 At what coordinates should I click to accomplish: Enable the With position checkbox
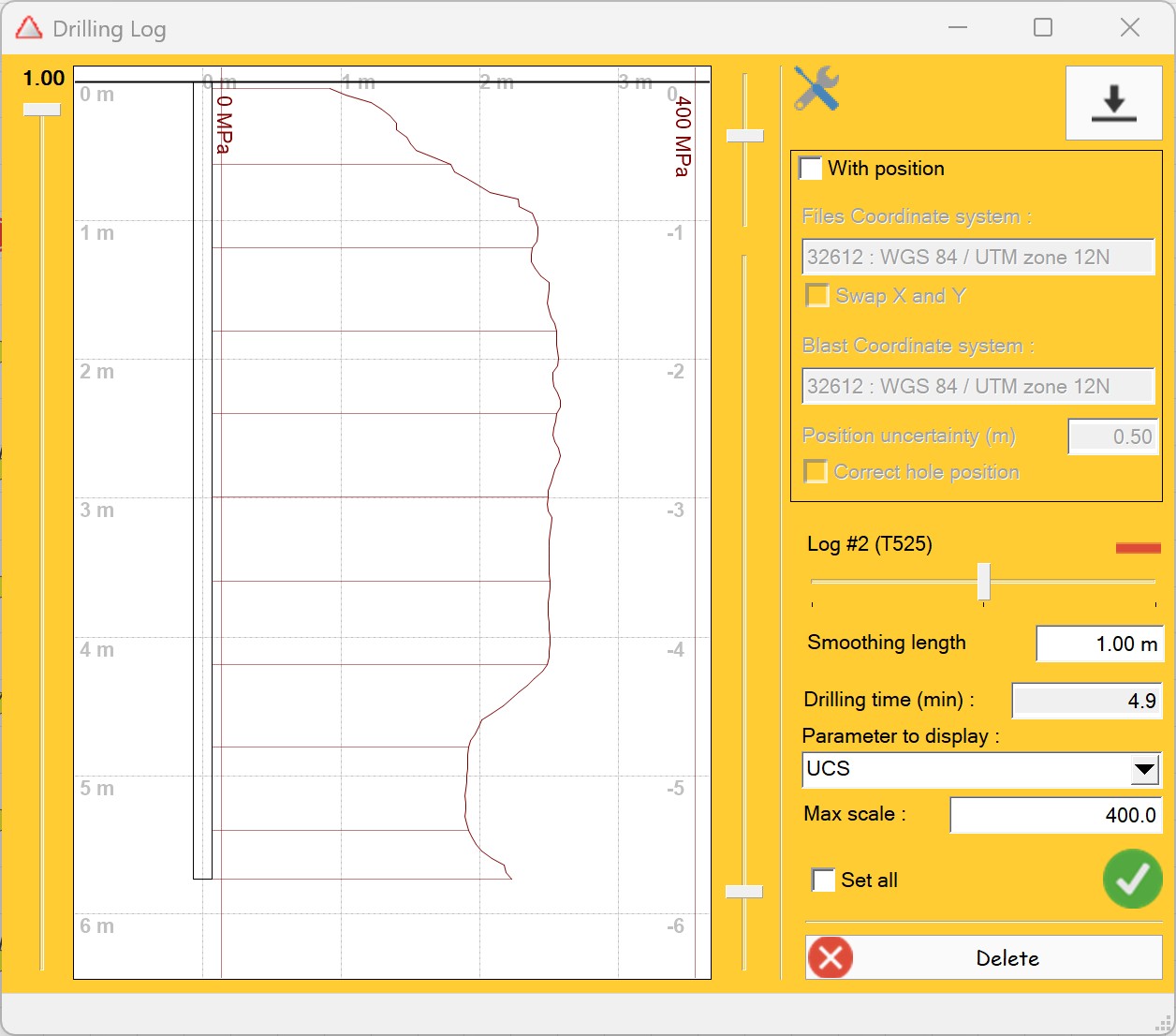tap(811, 169)
